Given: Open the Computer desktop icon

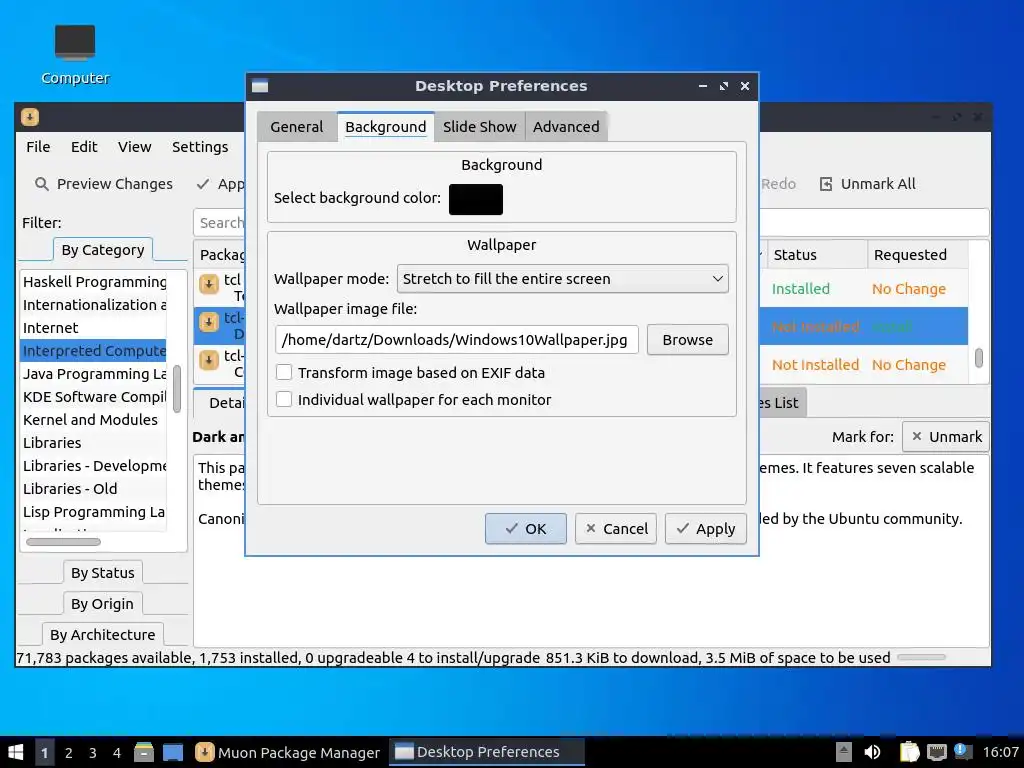Looking at the screenshot, I should click(74, 55).
